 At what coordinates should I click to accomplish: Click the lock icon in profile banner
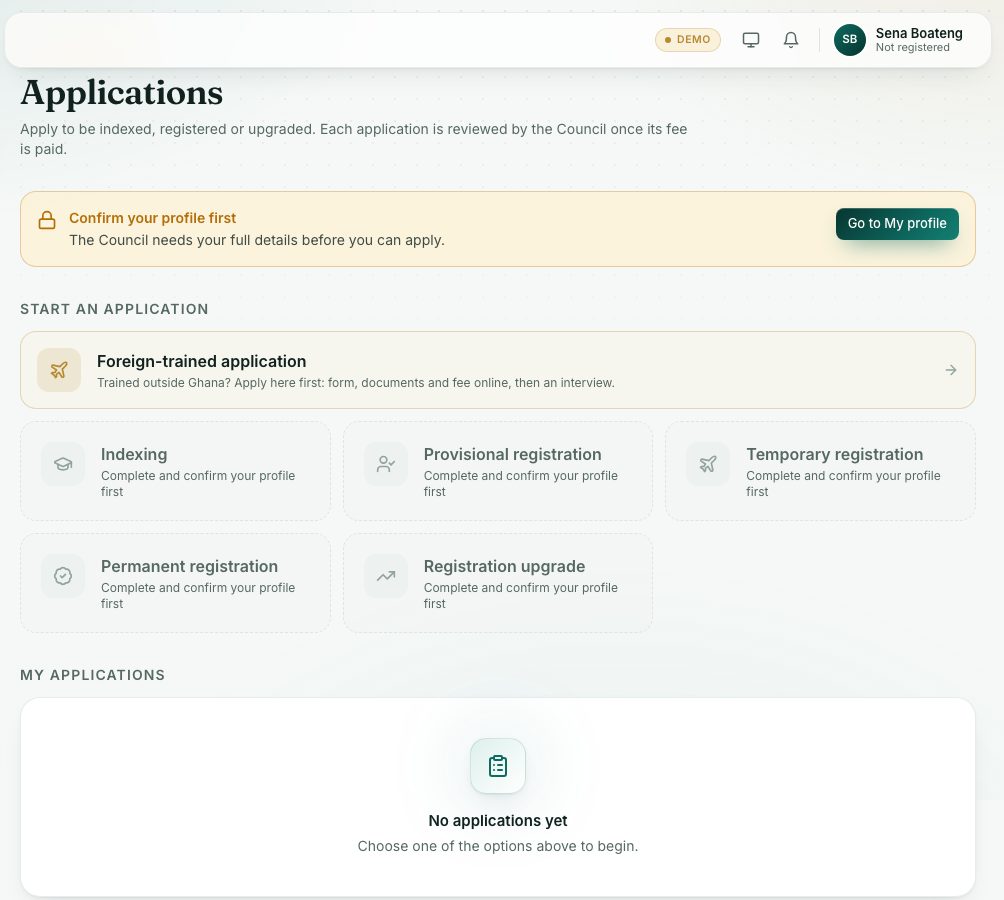click(47, 220)
